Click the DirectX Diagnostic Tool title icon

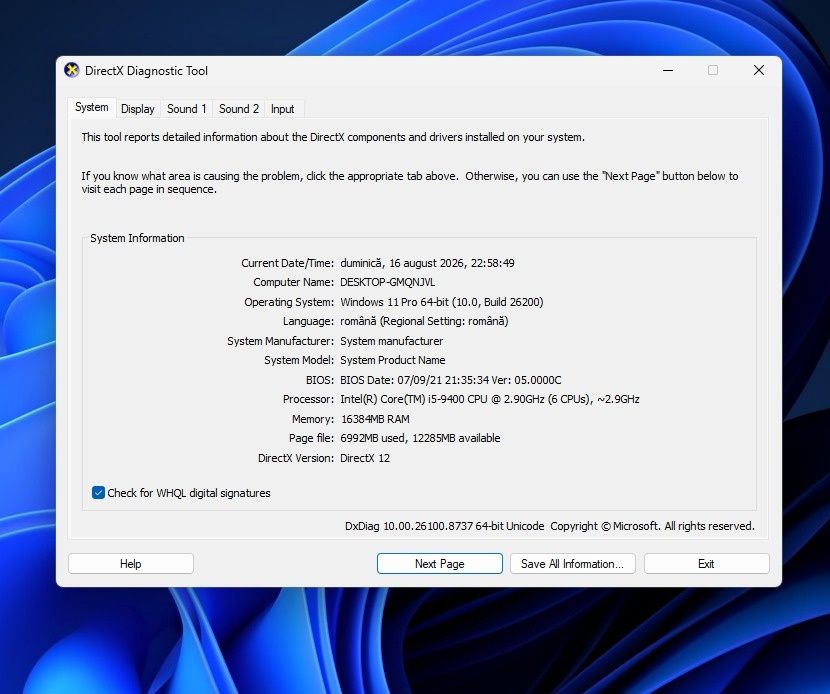click(x=71, y=70)
